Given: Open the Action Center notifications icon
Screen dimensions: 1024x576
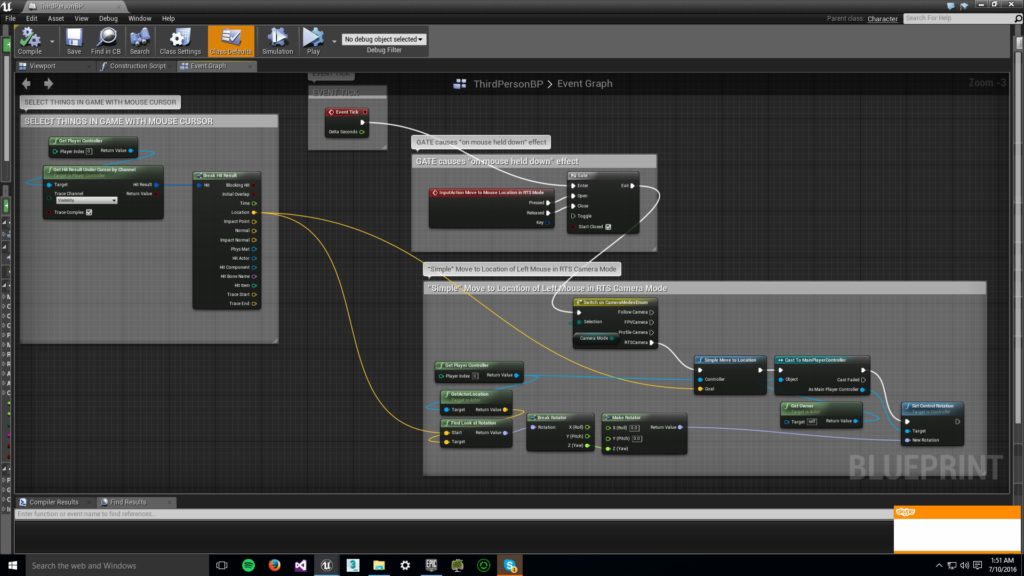Looking at the screenshot, I should tap(978, 566).
